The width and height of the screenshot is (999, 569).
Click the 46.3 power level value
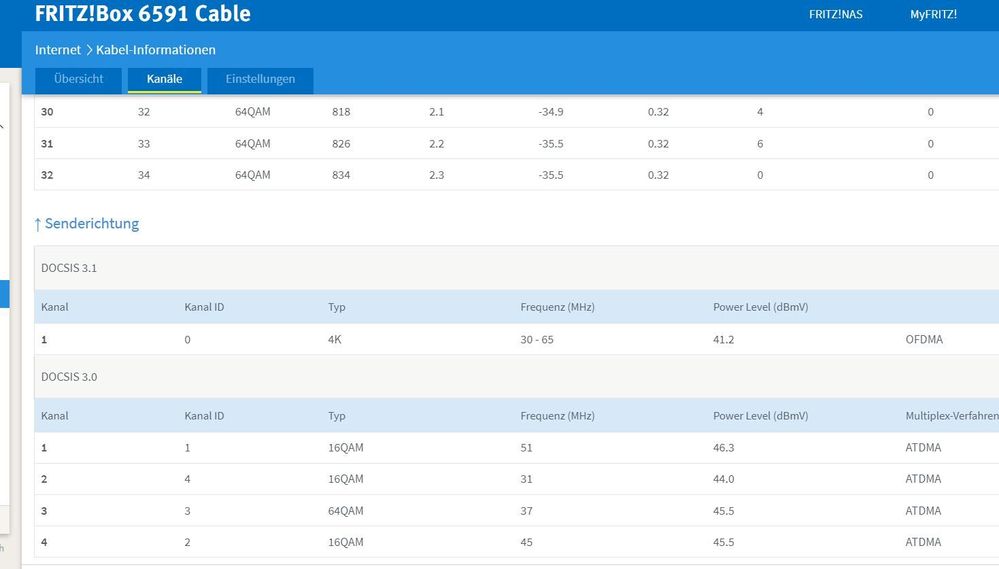[724, 448]
